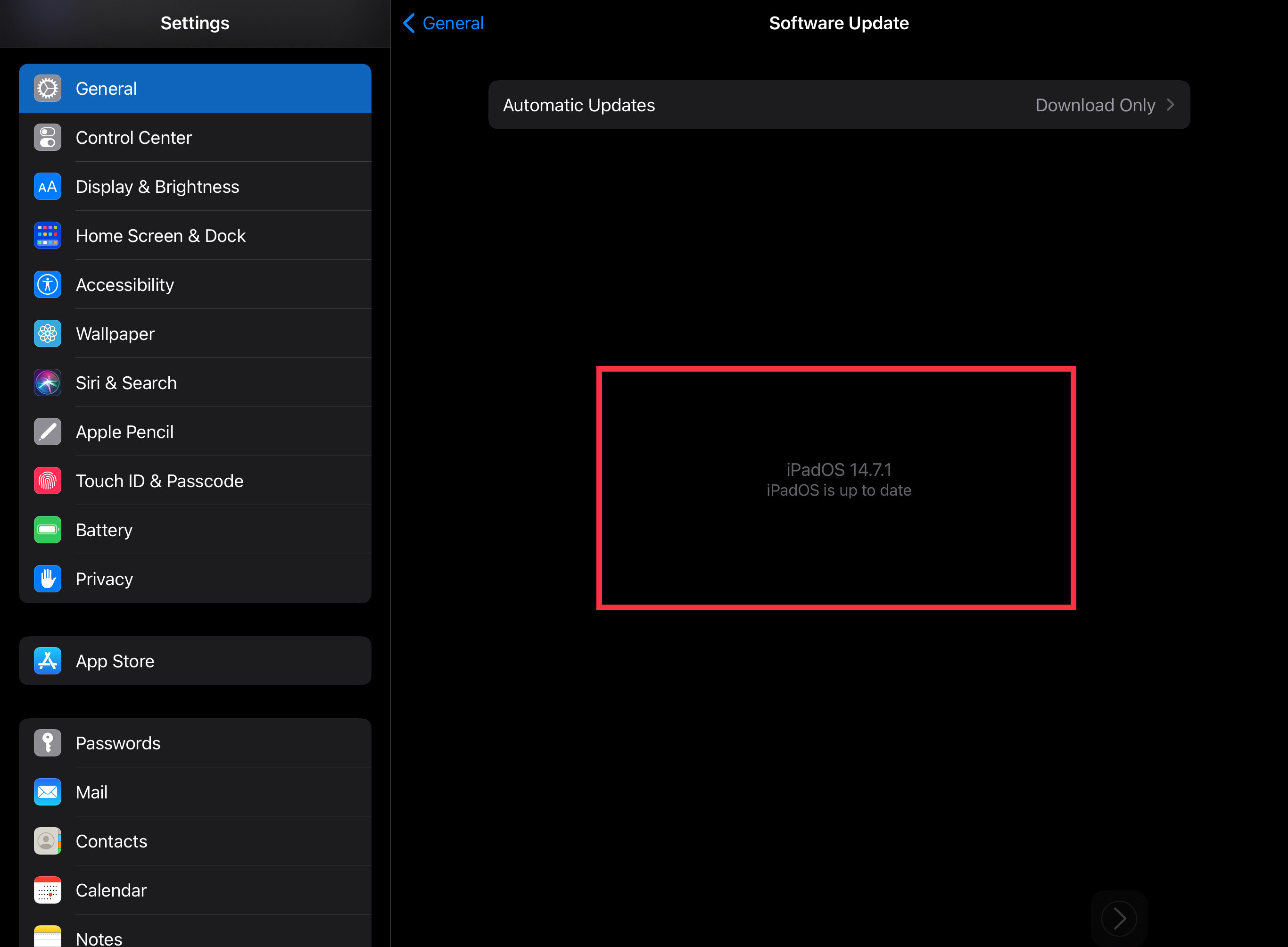
Task: Tap the Apple Pencil icon
Action: pos(48,432)
